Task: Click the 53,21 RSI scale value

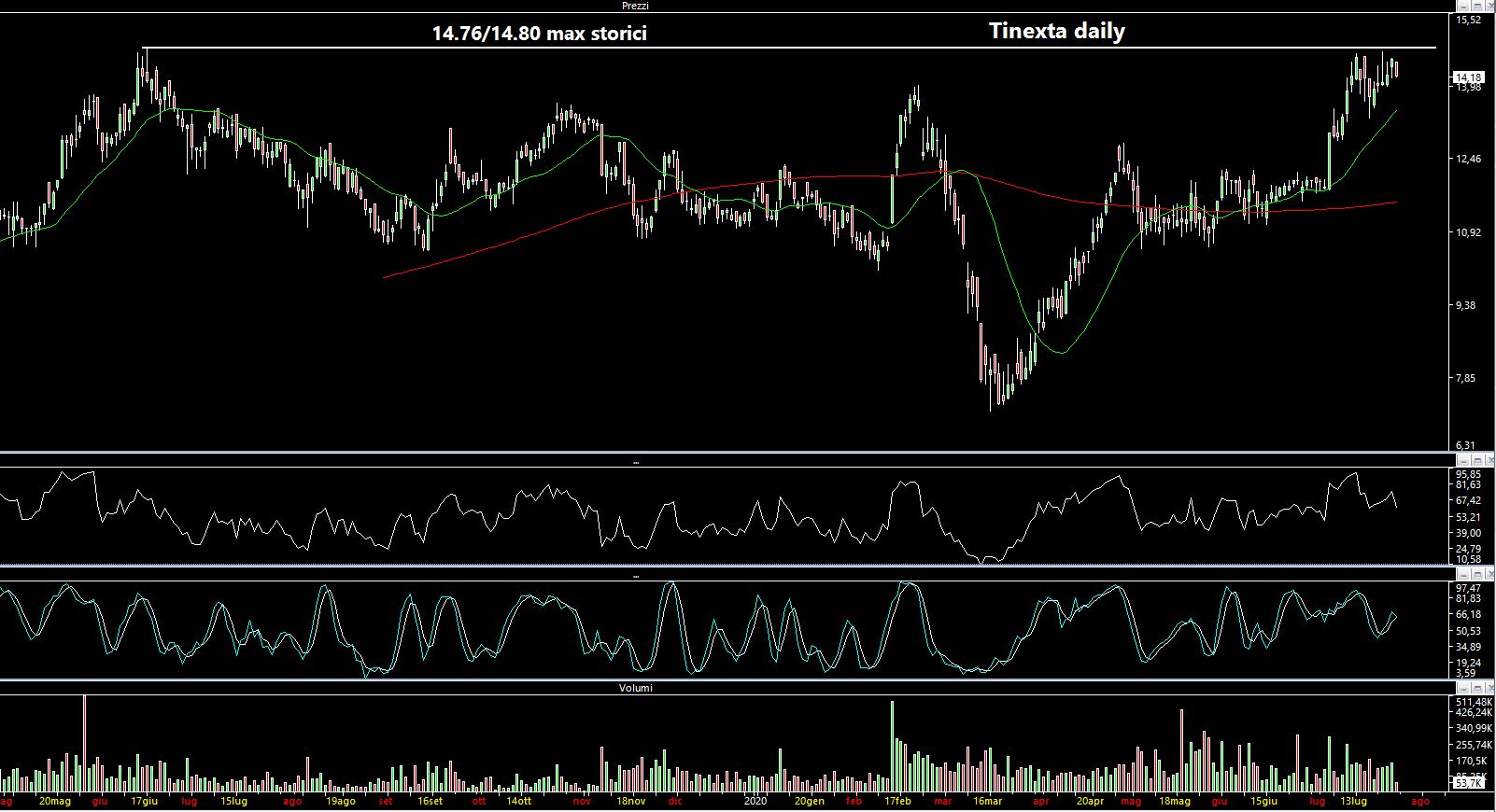Action: 1469,517
